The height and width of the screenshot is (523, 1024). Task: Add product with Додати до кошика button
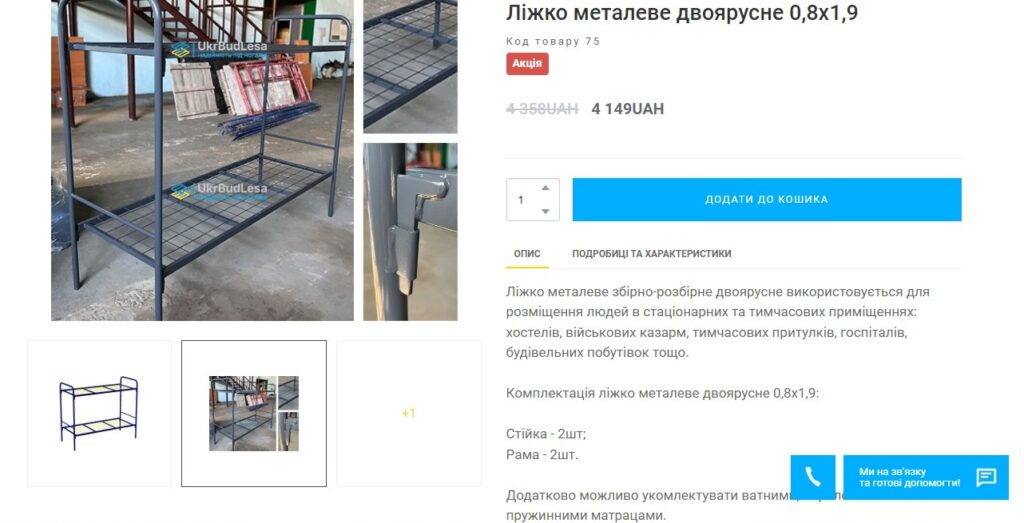[767, 199]
